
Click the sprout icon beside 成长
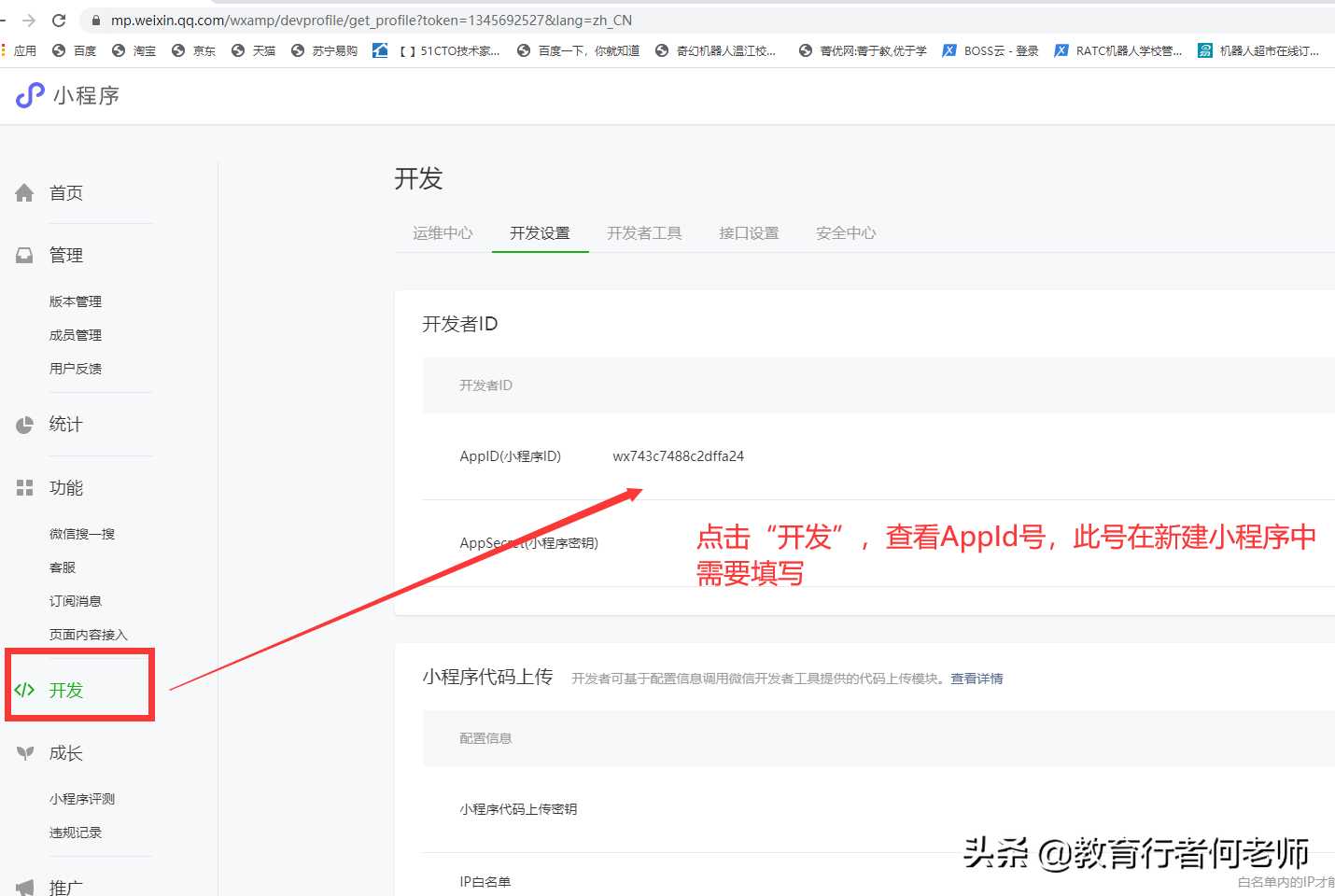point(25,753)
